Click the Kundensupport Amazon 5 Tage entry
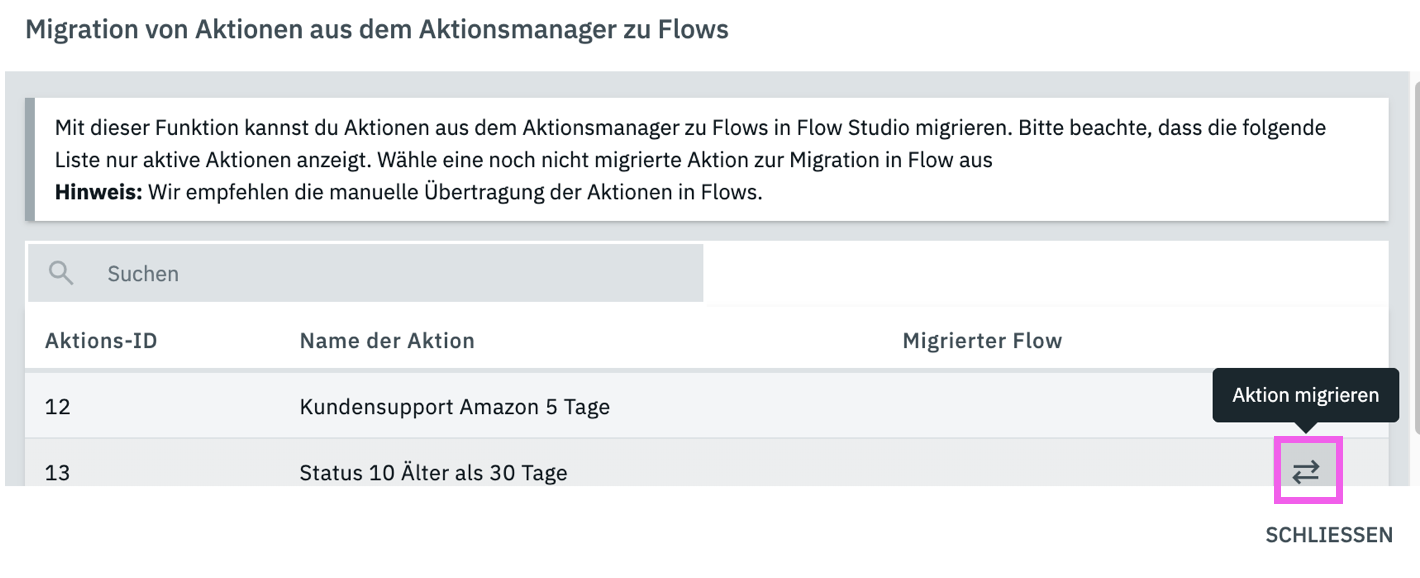The image size is (1420, 578). point(454,407)
